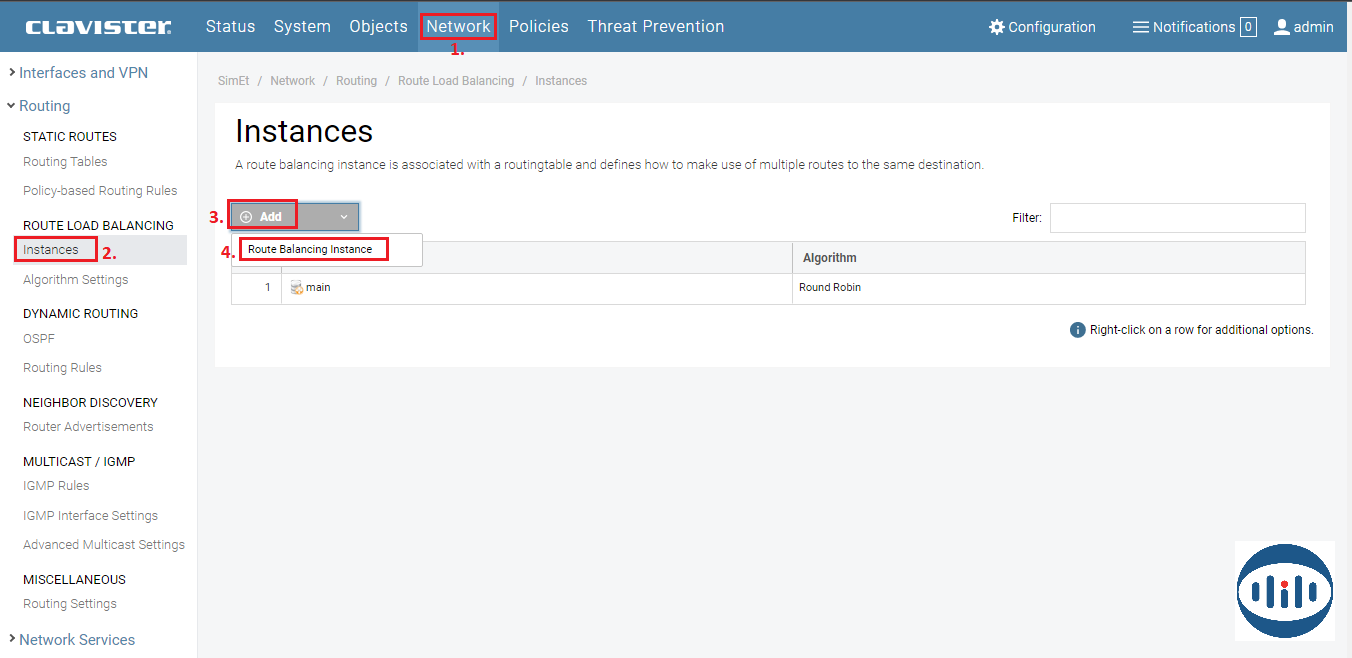Open the Policies top menu
This screenshot has width=1352, height=658.
pyautogui.click(x=538, y=27)
